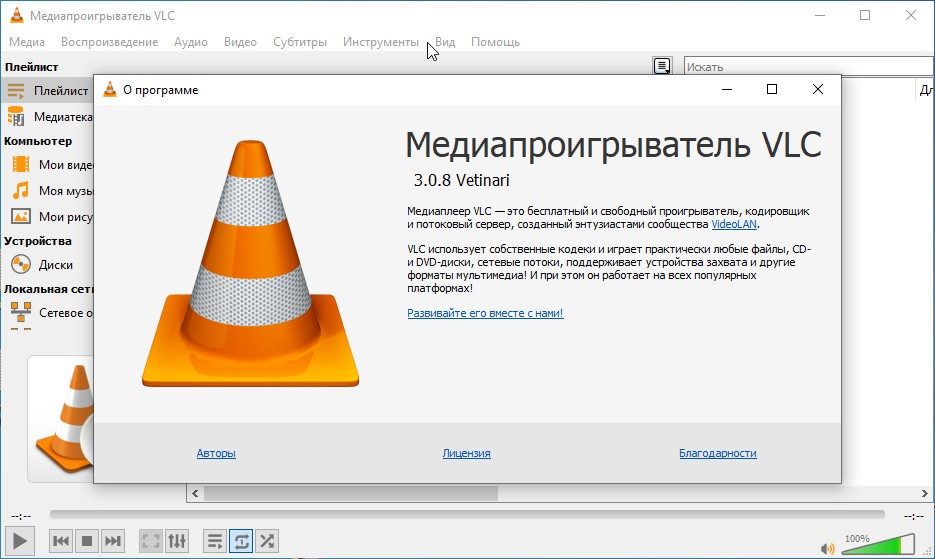Image resolution: width=935 pixels, height=559 pixels.
Task: Click the Компьютер section header
Action: 38,141
